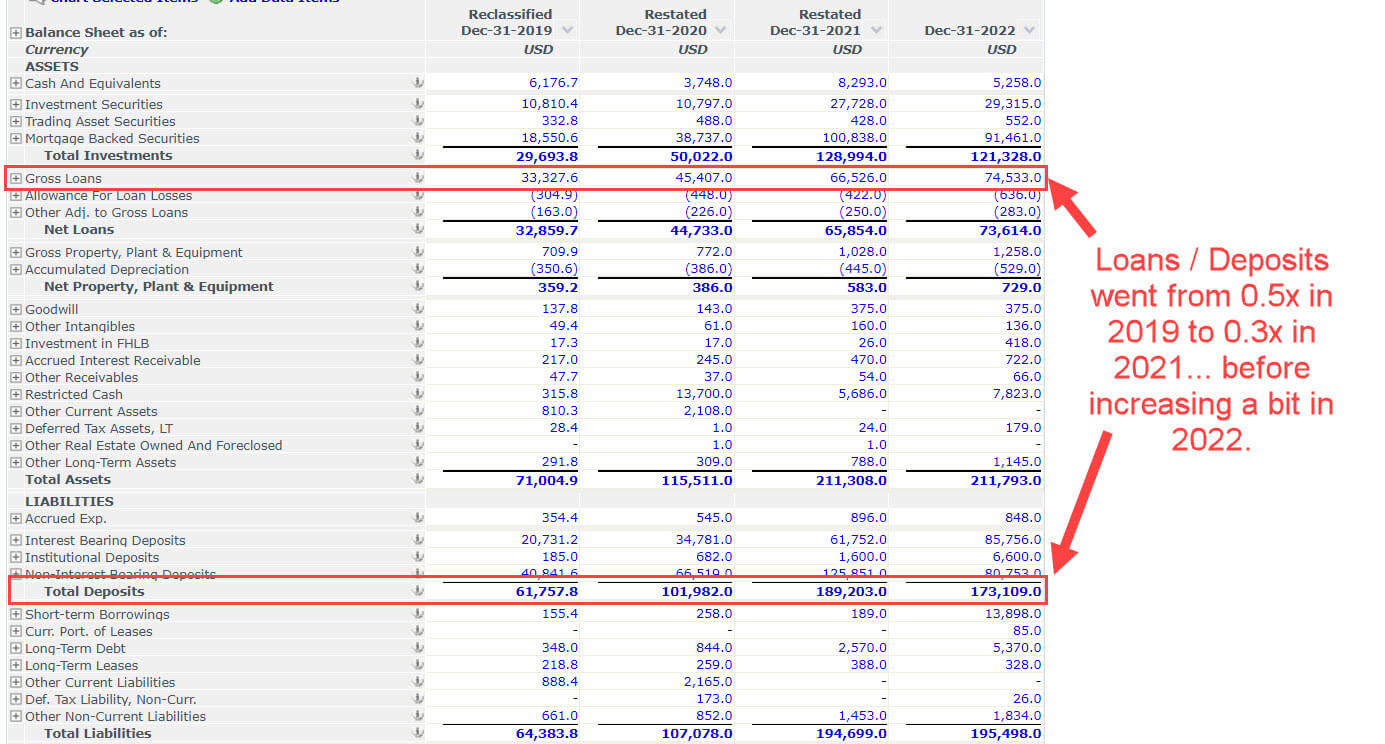This screenshot has height=744, width=1385.
Task: Click chart icon in Cash And Equivalents row
Action: click(418, 83)
